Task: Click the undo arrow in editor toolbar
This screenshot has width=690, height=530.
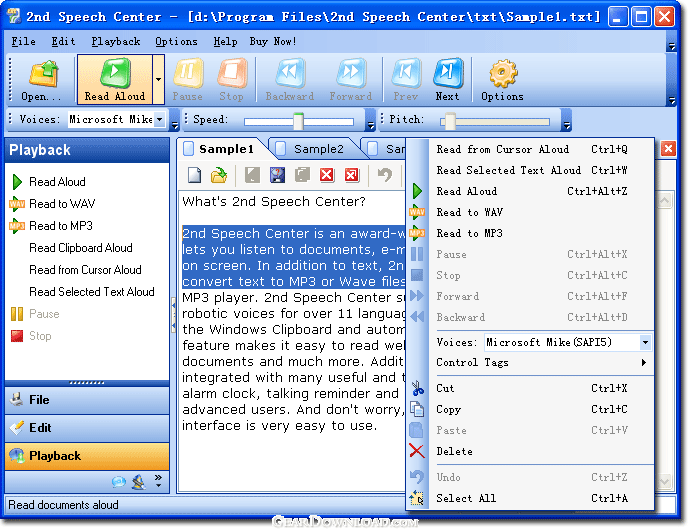Action: 385,175
